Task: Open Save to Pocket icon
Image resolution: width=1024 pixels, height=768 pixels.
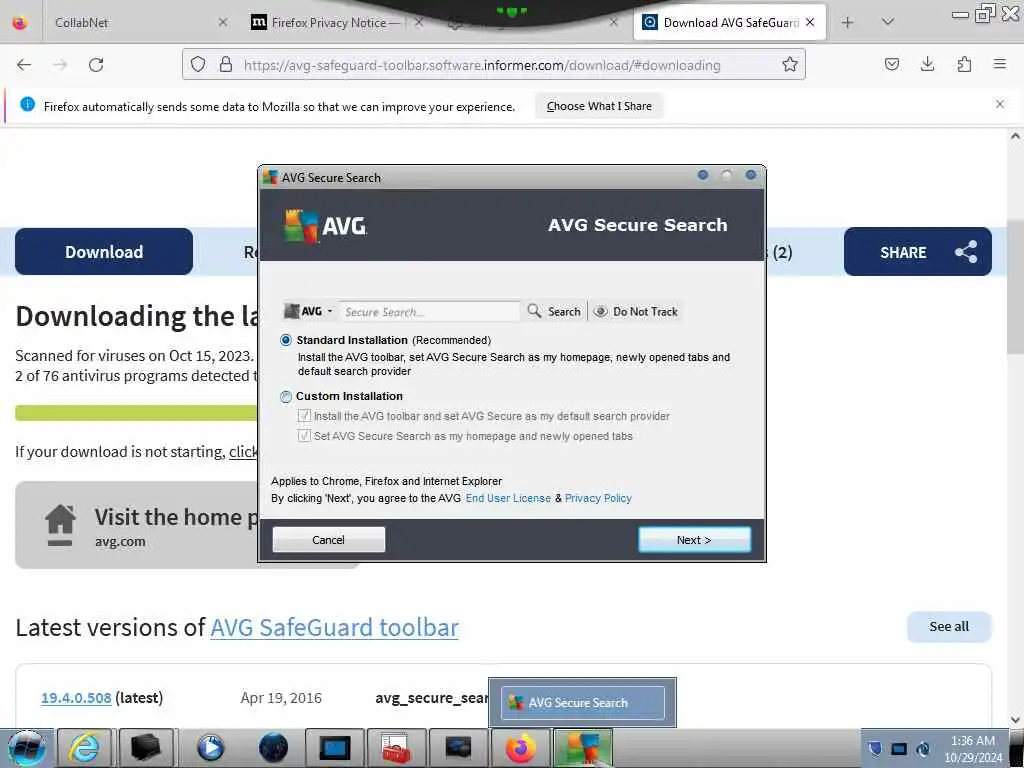Action: click(891, 64)
